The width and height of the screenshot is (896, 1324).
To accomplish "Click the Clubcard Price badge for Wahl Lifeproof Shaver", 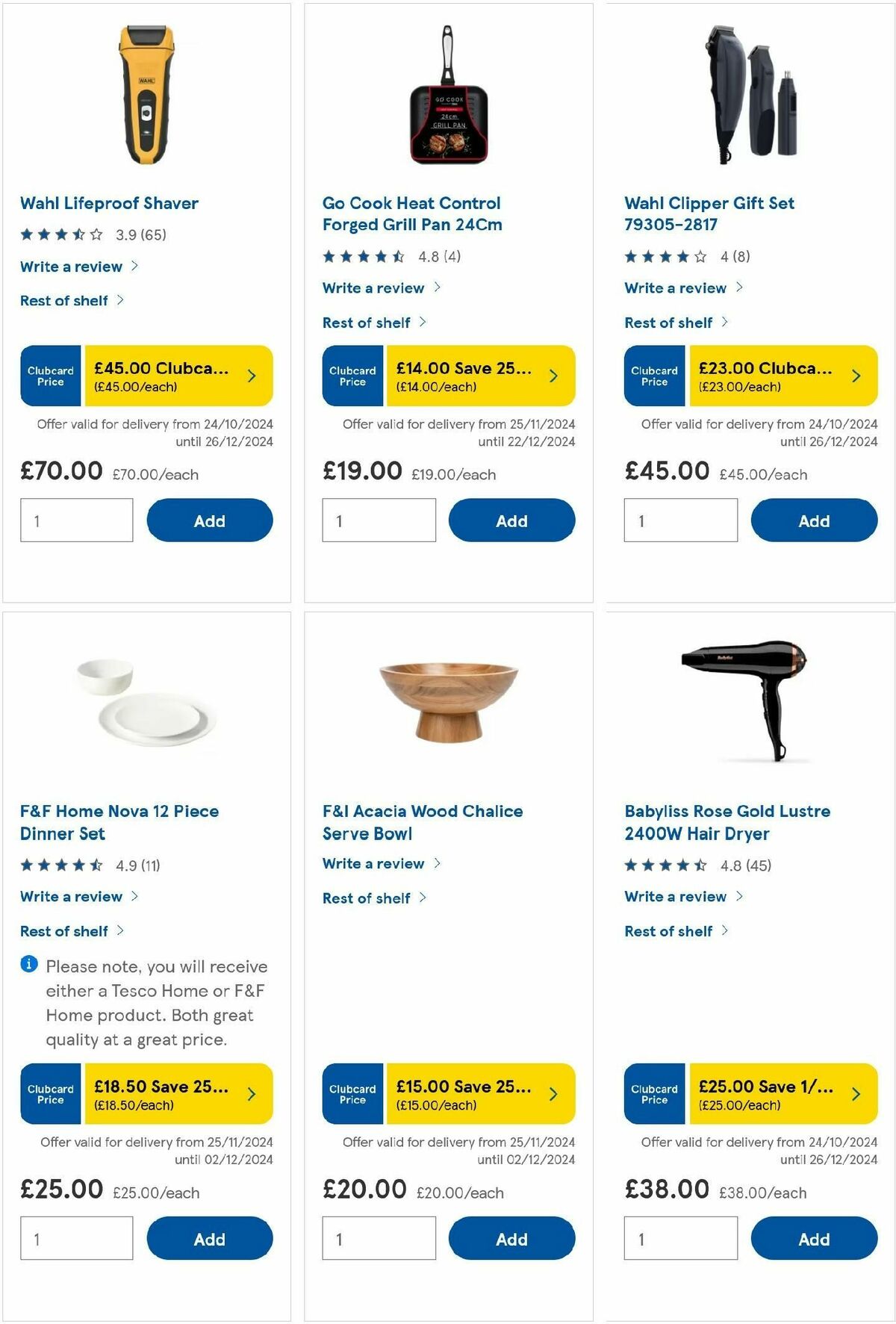I will click(50, 376).
